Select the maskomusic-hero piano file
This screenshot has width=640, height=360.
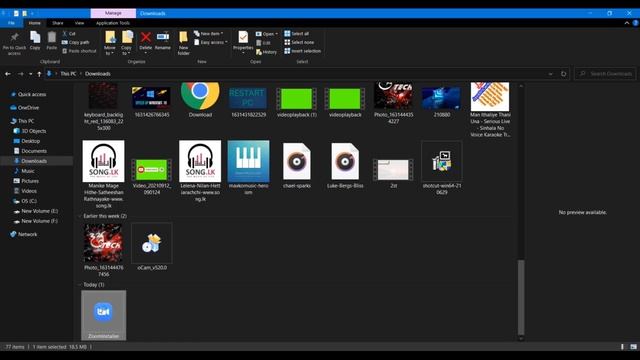248,168
